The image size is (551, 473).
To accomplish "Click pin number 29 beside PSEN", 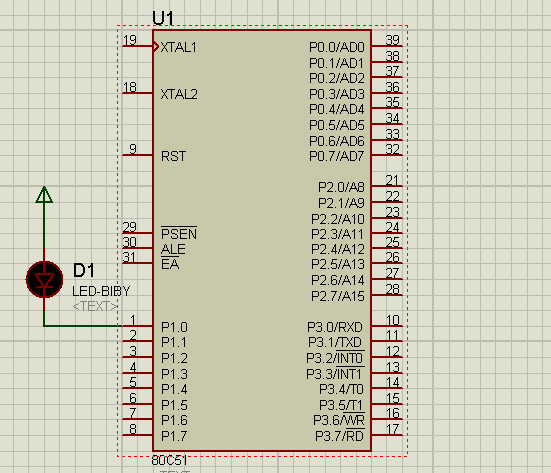I will tap(130, 227).
